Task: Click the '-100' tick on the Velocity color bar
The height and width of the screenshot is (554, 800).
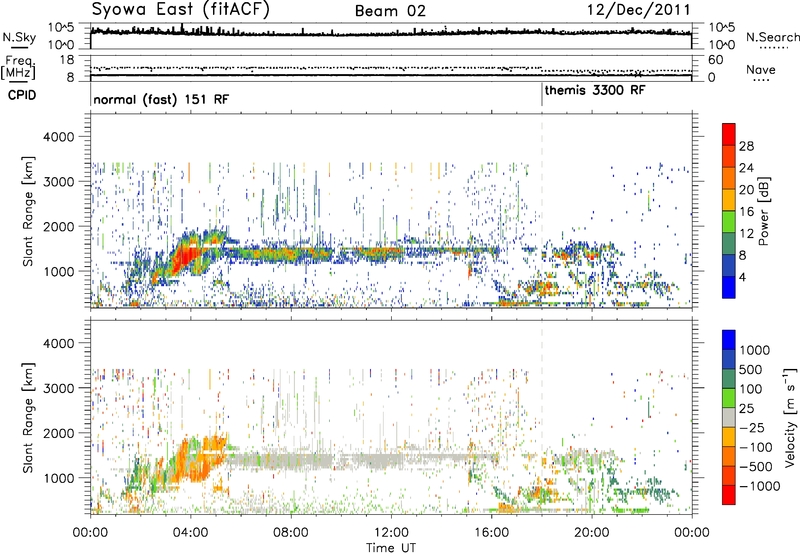Action: (x=755, y=447)
